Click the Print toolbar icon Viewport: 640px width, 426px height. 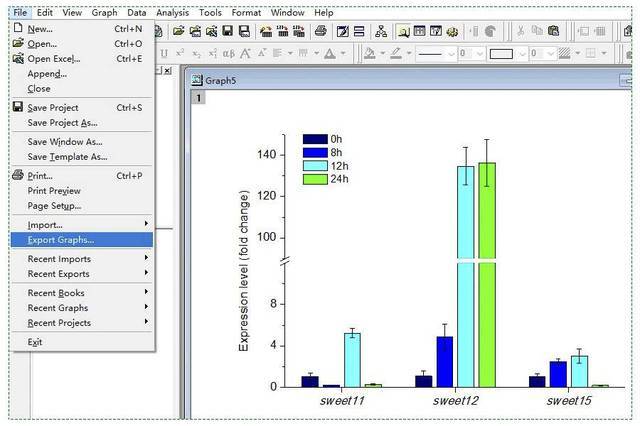[320, 31]
